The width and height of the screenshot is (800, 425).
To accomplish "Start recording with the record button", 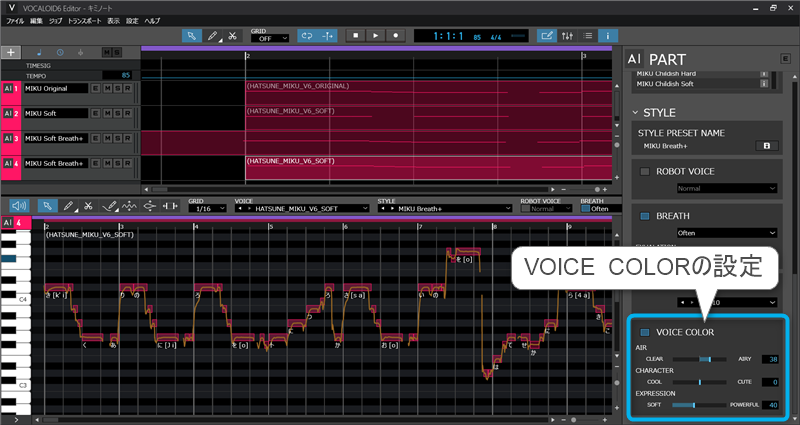I will (395, 36).
